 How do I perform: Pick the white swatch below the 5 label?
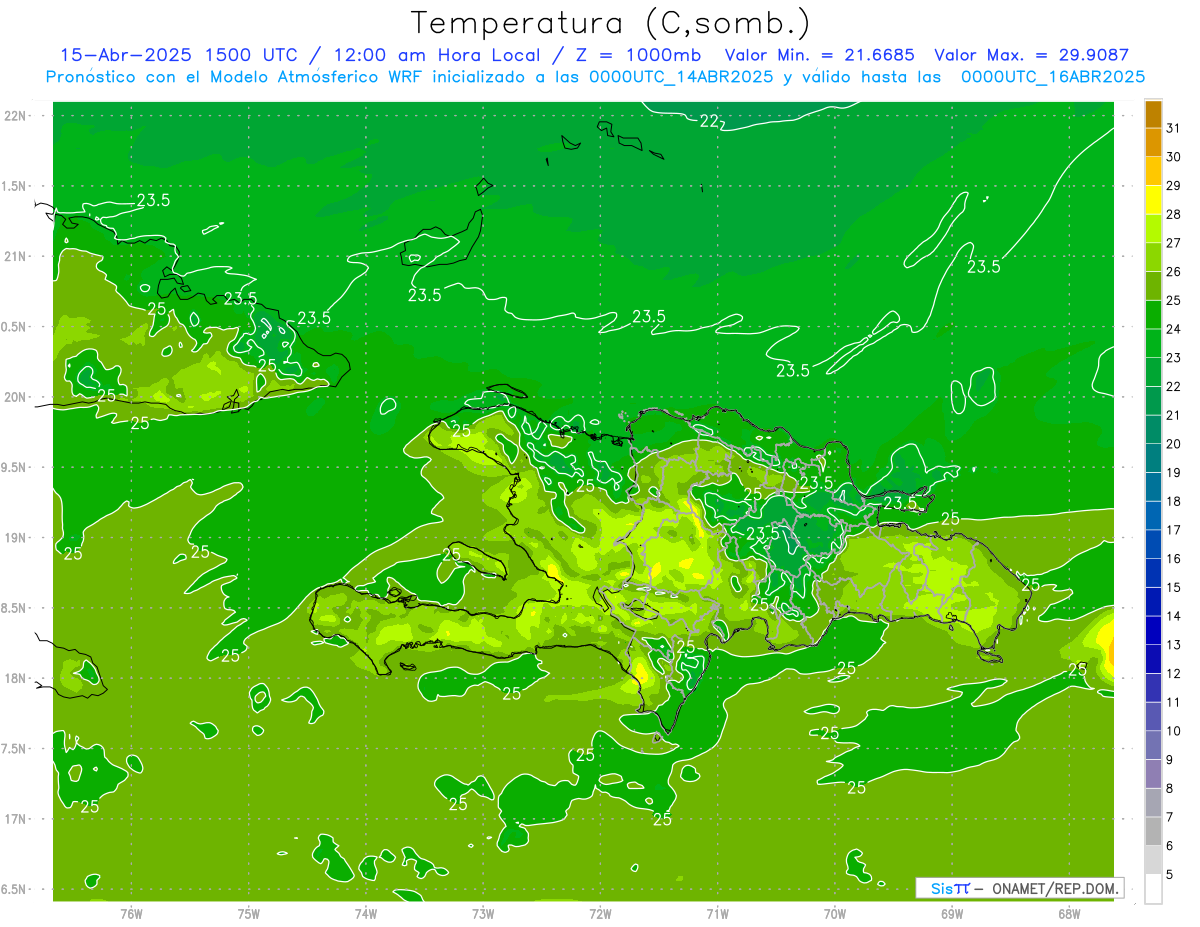tap(1153, 888)
